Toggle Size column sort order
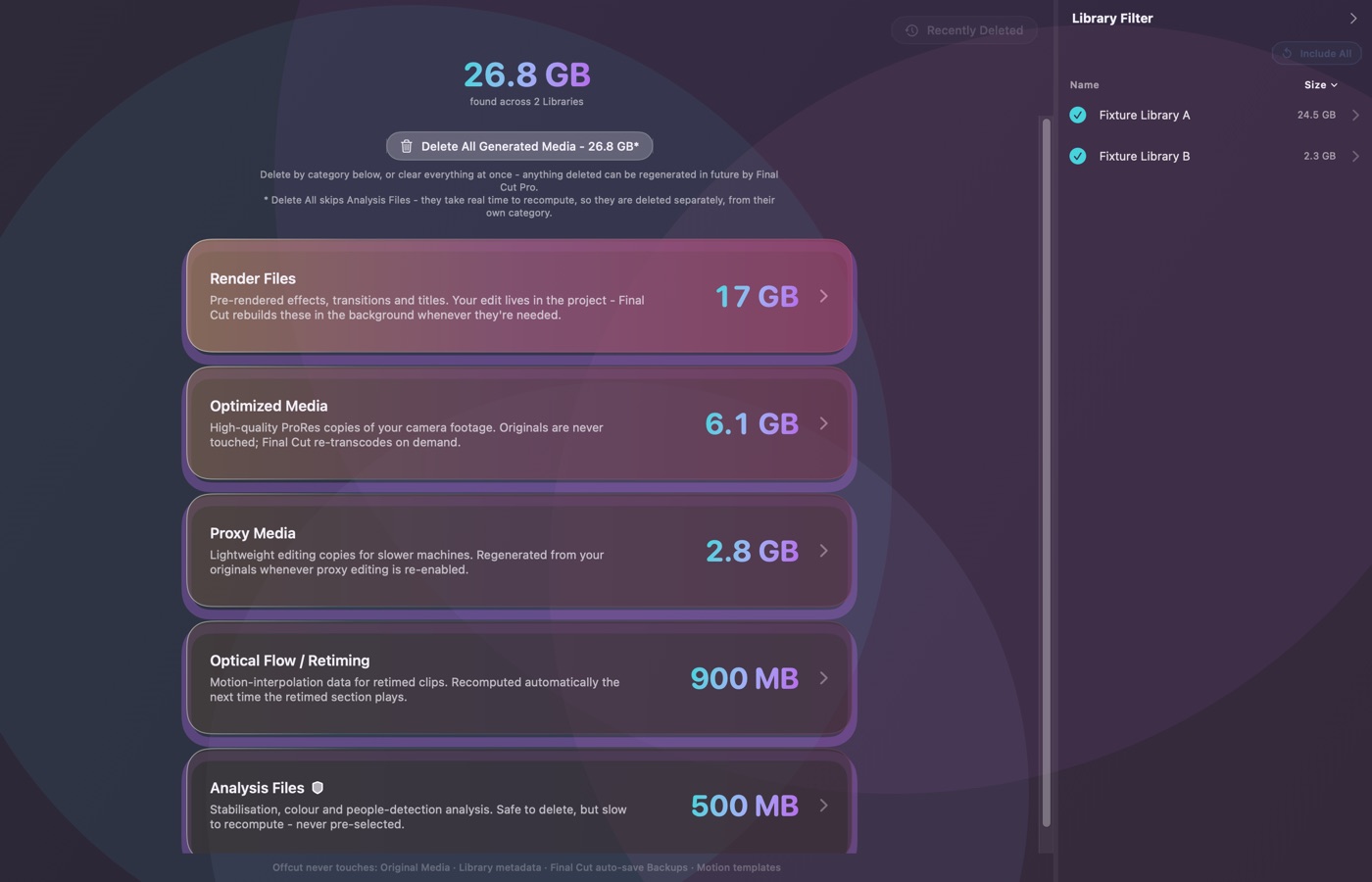The image size is (1372, 882). pos(1320,85)
